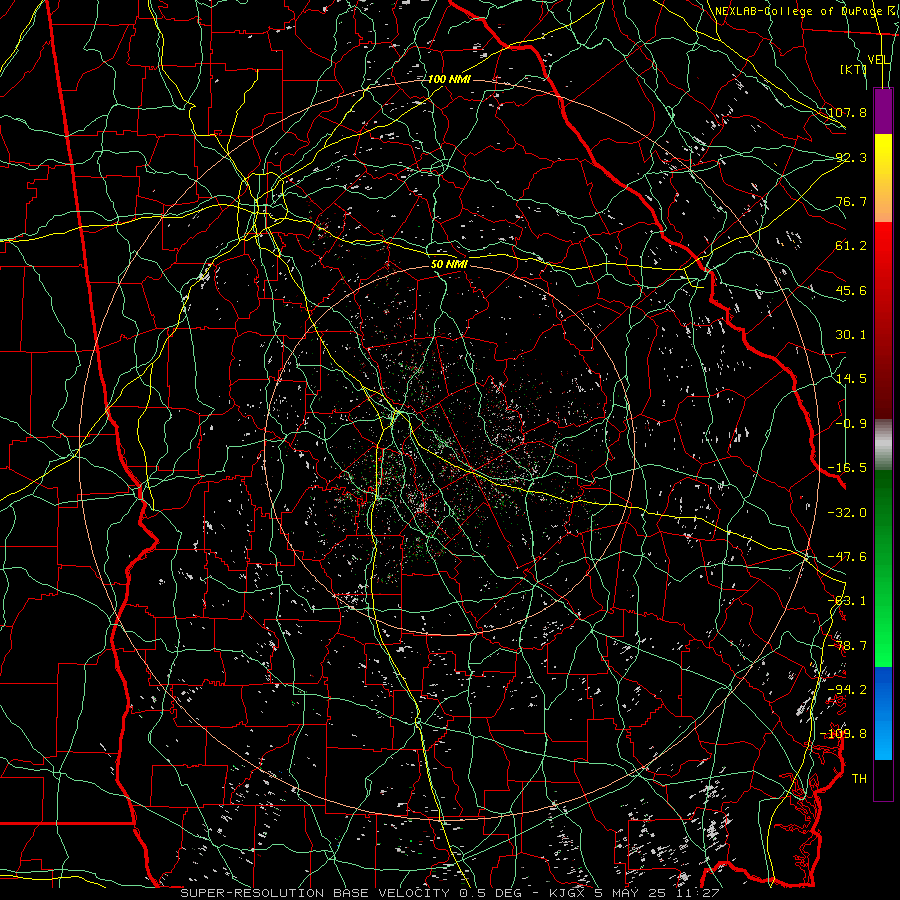Select the -47.6 velocity scale value
Screen dimensions: 900x900
click(847, 557)
